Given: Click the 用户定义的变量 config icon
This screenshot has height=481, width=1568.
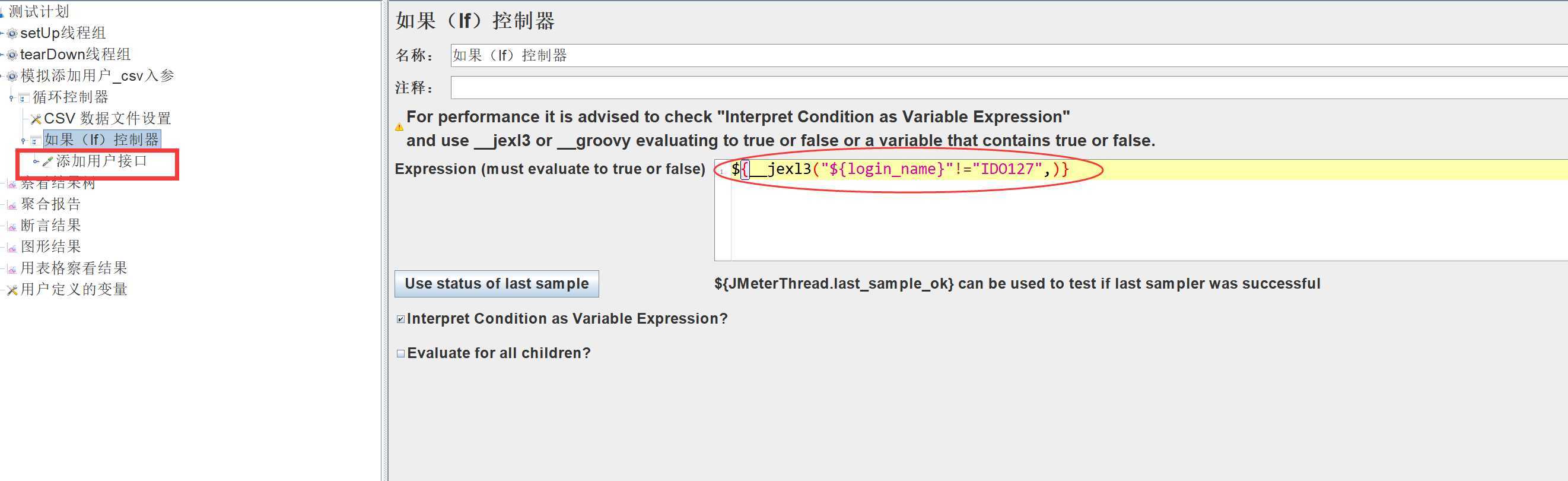Looking at the screenshot, I should [11, 290].
